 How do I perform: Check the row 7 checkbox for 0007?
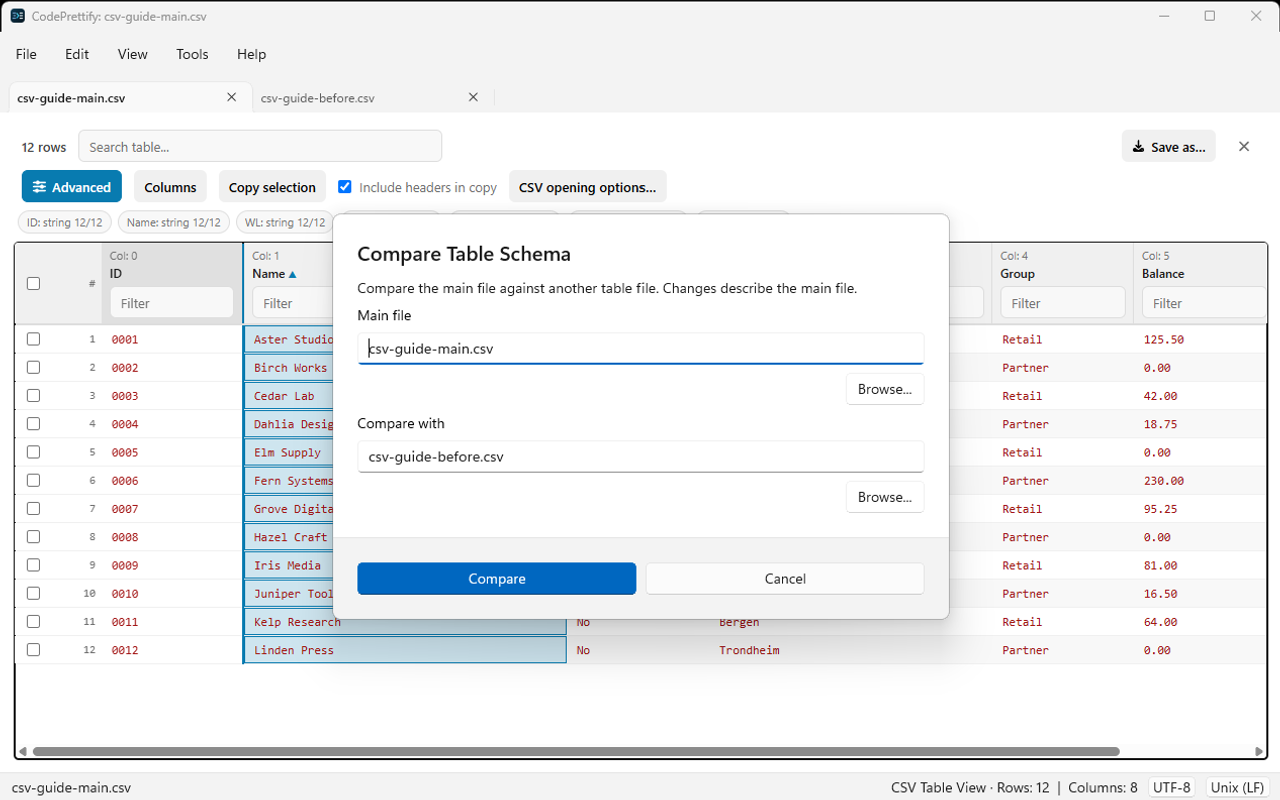pos(33,508)
